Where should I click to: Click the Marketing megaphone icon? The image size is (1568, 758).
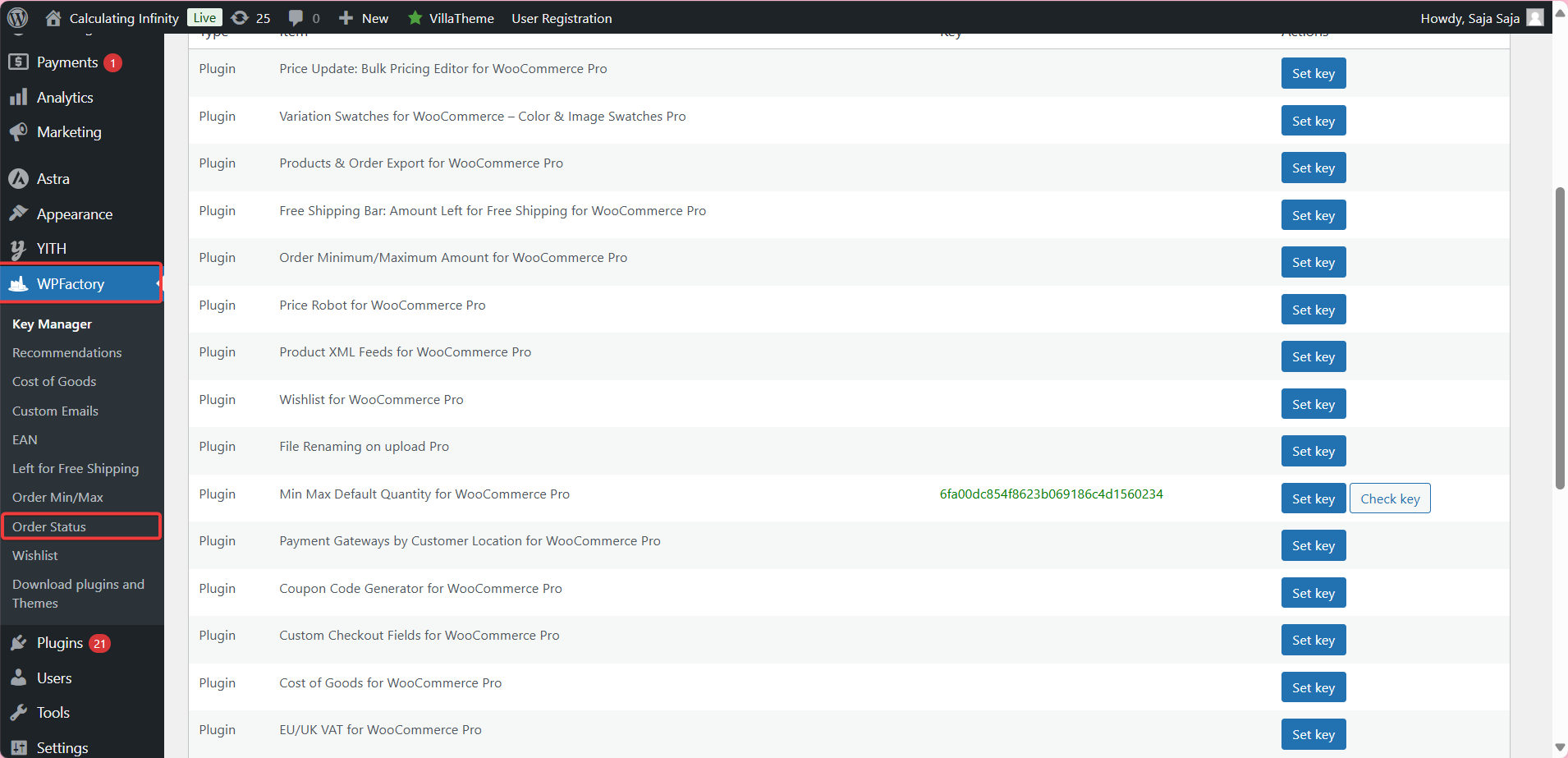pyautogui.click(x=18, y=132)
